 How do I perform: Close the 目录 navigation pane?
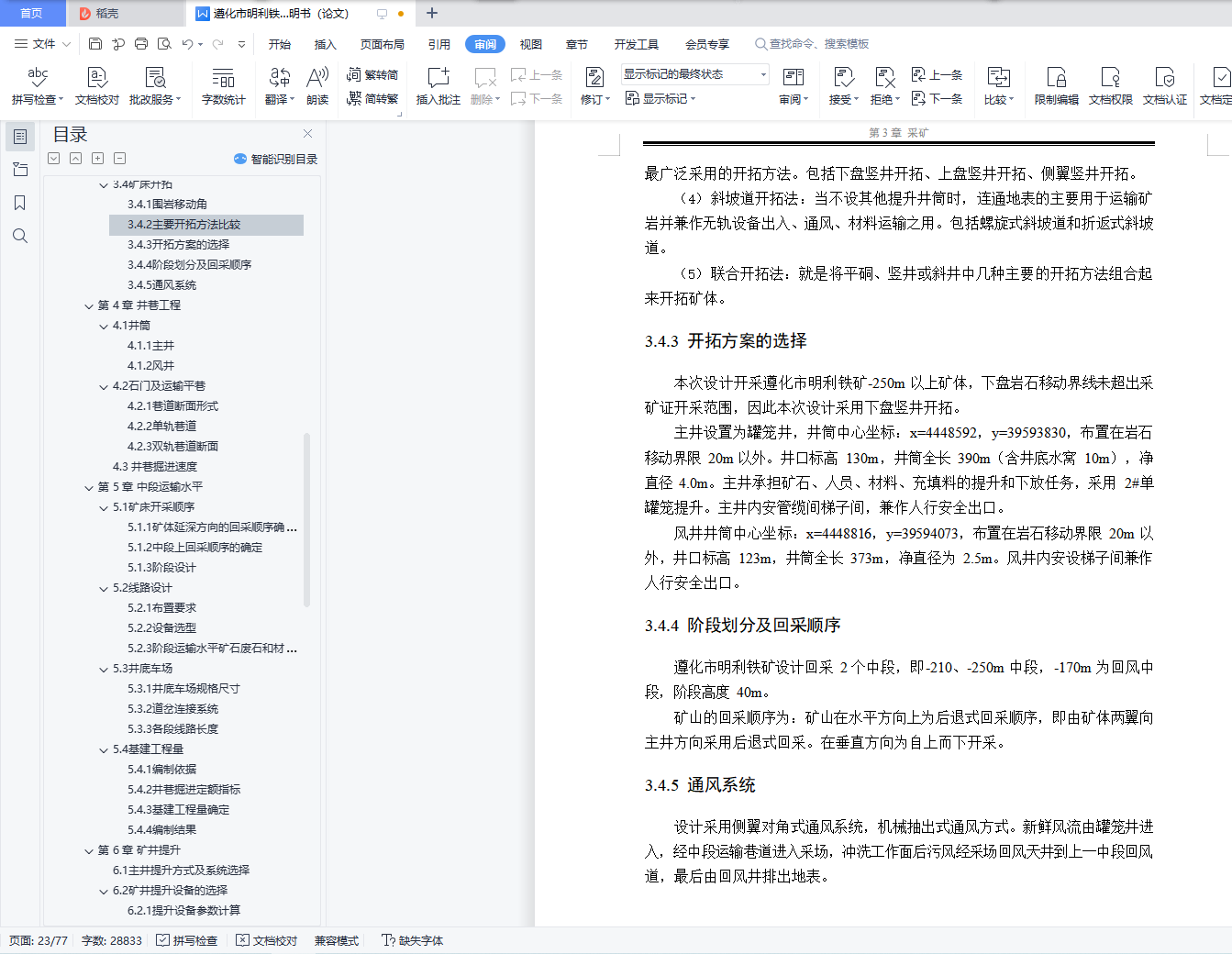pyautogui.click(x=308, y=134)
